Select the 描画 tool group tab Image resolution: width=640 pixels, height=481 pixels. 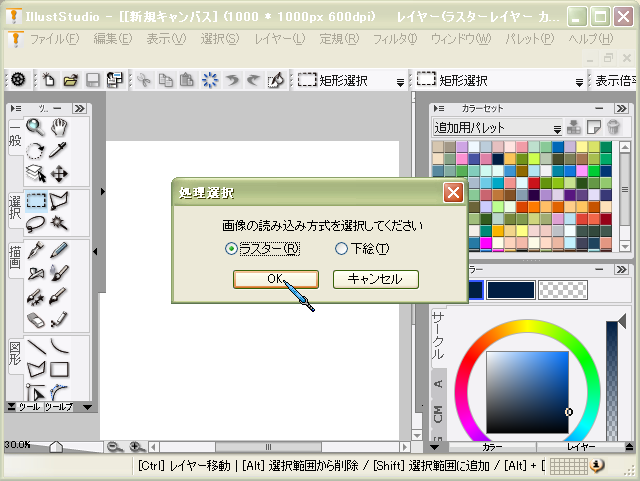tap(15, 259)
